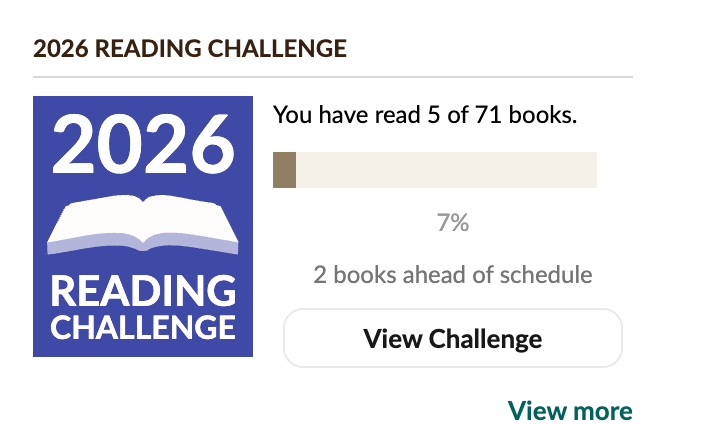
Task: Click the 7% progress percentage label
Action: pos(452,223)
